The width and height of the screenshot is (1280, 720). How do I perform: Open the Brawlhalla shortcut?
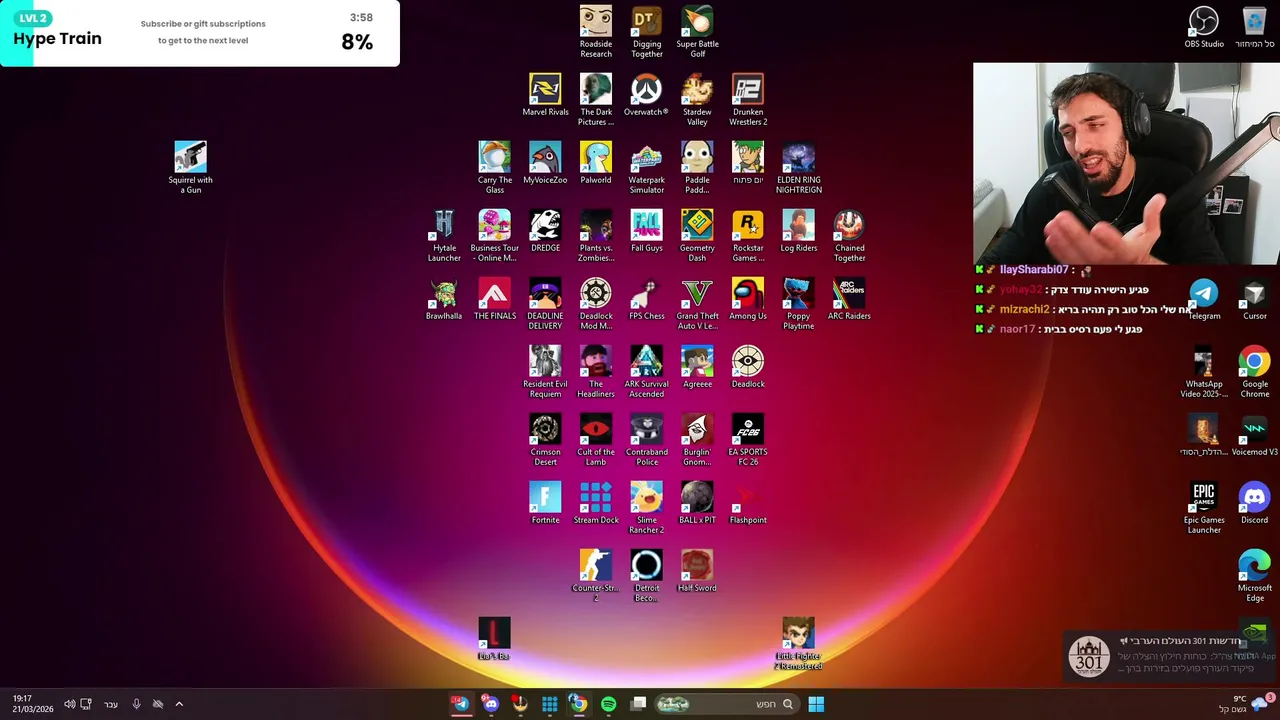[444, 298]
